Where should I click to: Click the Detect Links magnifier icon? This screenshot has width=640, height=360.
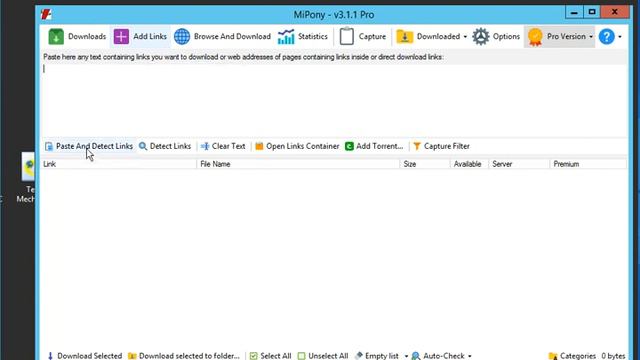click(x=143, y=146)
